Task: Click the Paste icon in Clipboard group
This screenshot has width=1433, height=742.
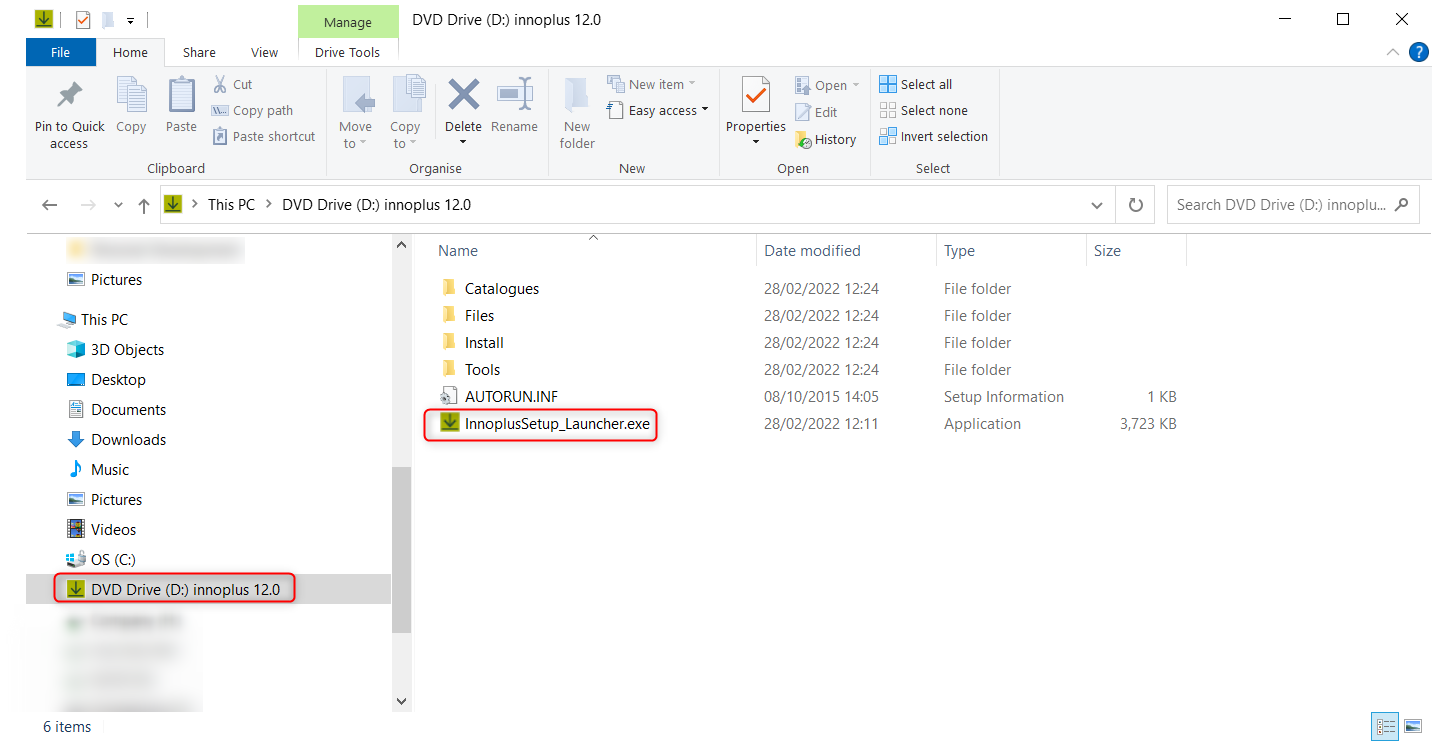Action: coord(180,105)
